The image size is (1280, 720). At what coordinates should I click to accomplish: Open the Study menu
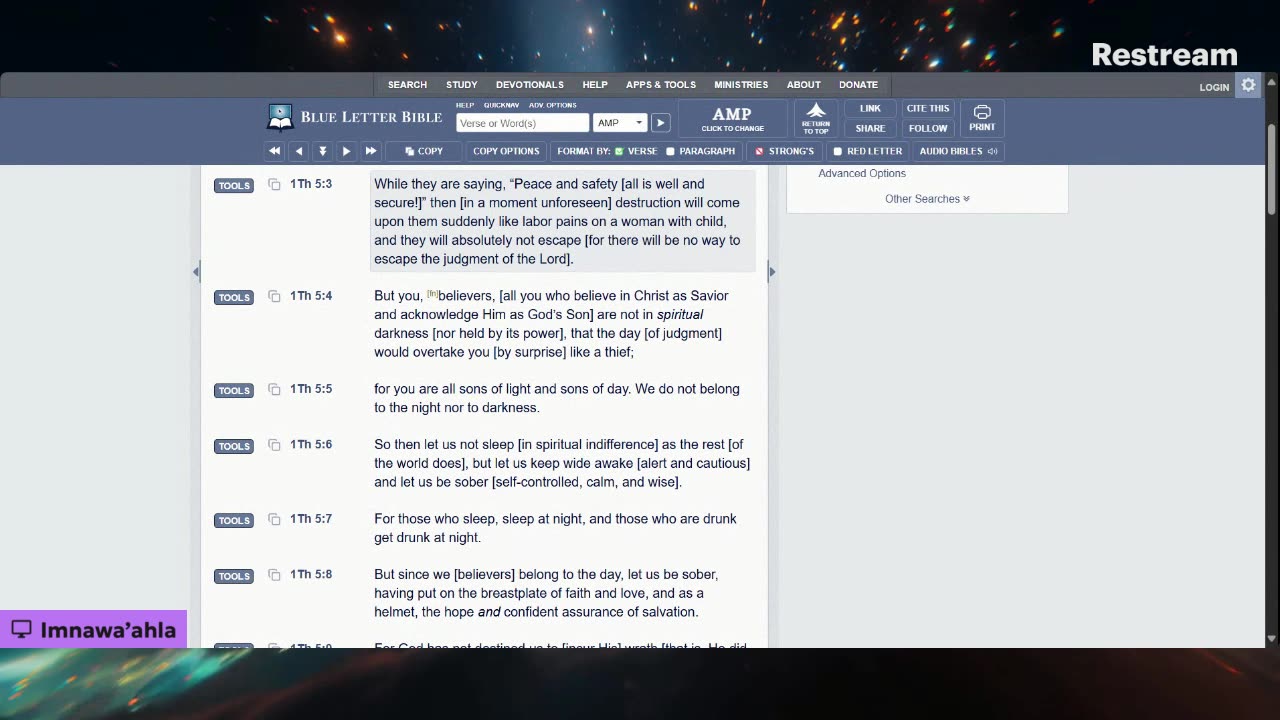(461, 85)
